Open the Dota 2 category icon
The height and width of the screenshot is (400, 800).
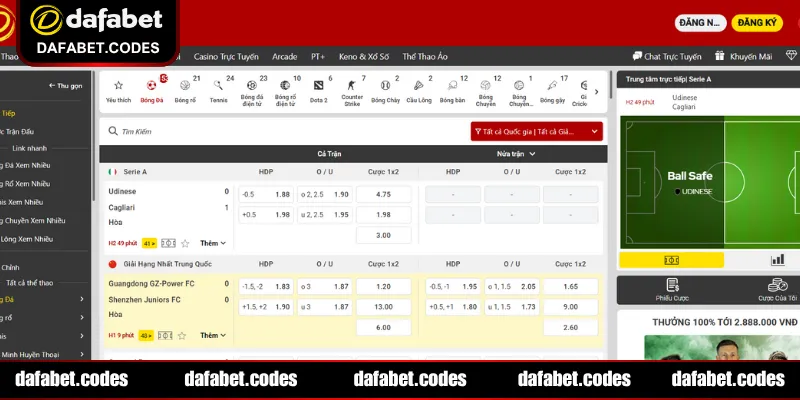pos(318,90)
